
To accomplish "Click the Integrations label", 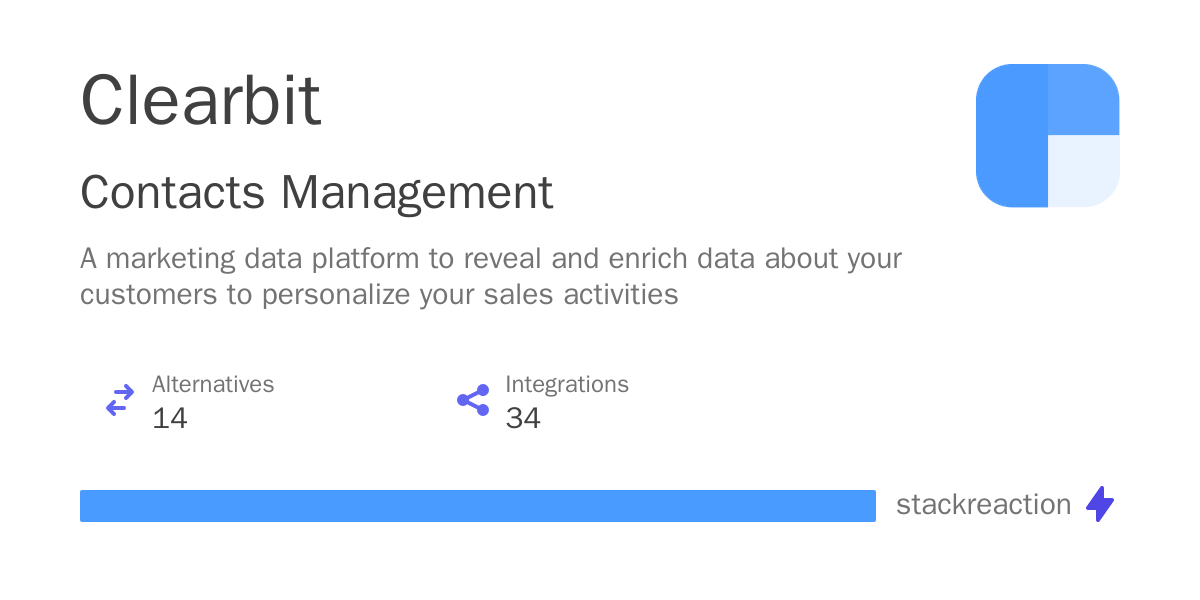I will point(566,384).
